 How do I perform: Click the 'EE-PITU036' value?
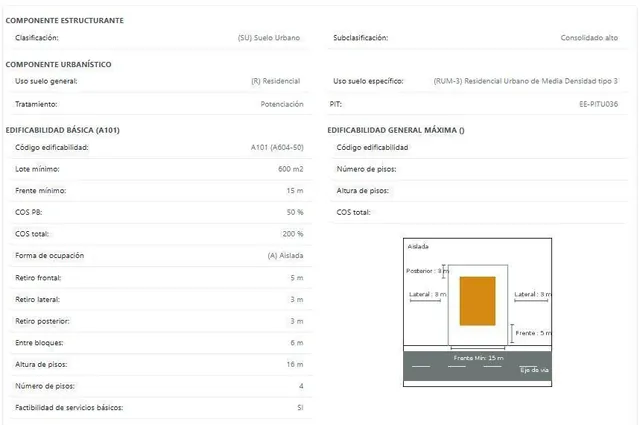pos(598,104)
